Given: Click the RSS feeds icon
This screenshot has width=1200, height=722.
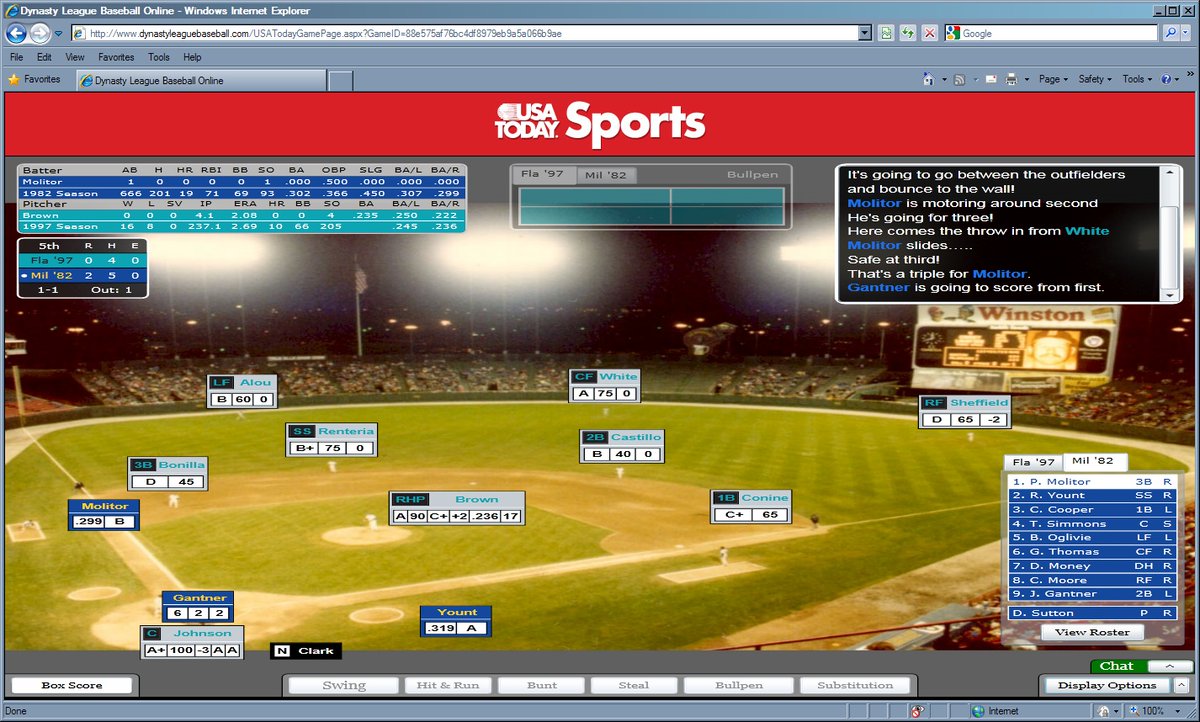Looking at the screenshot, I should (959, 79).
